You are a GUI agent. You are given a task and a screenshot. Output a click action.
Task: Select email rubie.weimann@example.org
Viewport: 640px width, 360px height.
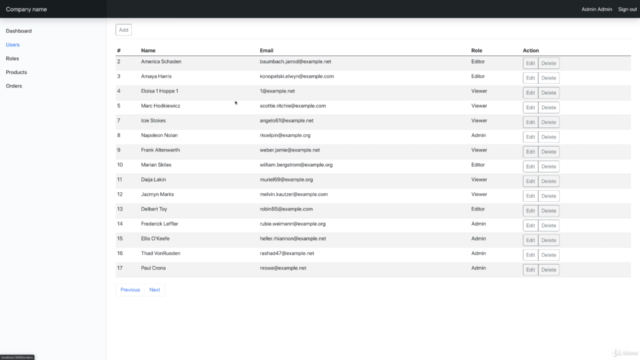293,224
